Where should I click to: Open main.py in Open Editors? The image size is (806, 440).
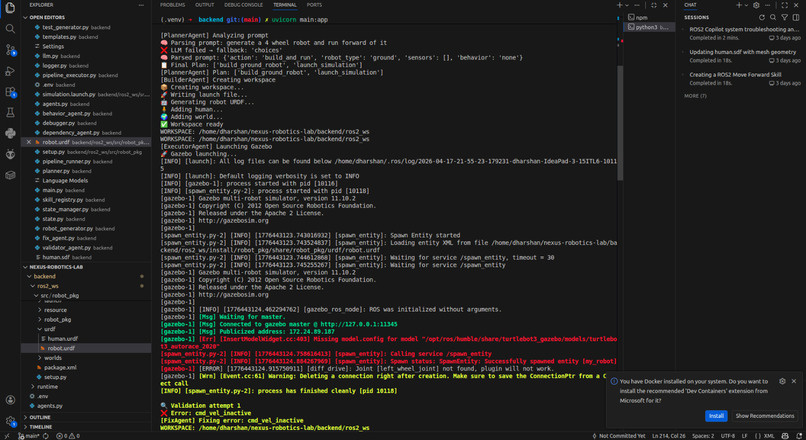click(x=86, y=190)
